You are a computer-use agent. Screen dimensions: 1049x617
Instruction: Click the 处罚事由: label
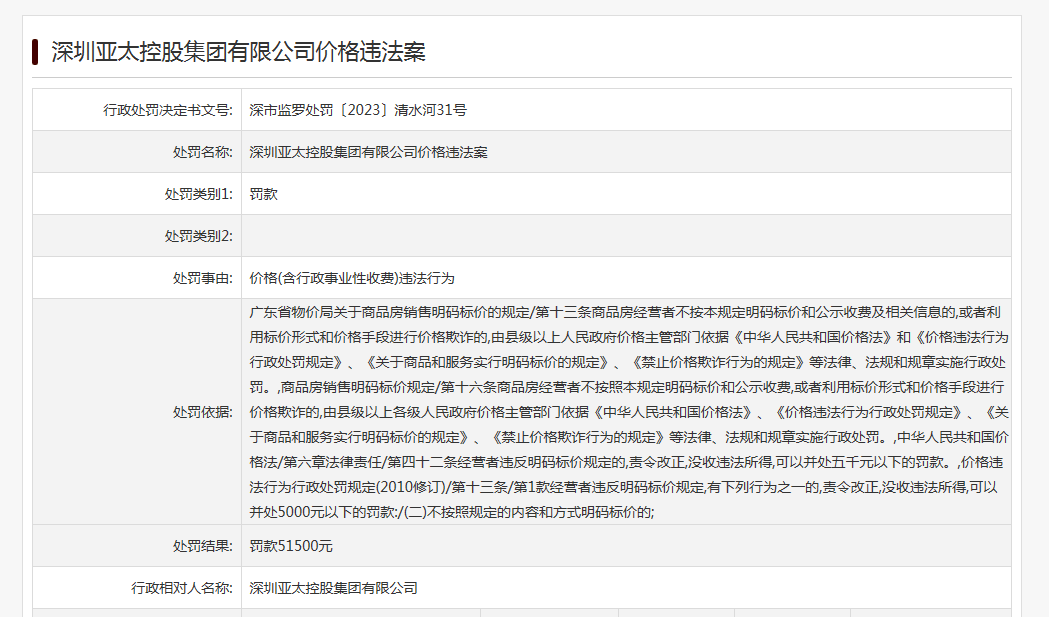tap(203, 278)
